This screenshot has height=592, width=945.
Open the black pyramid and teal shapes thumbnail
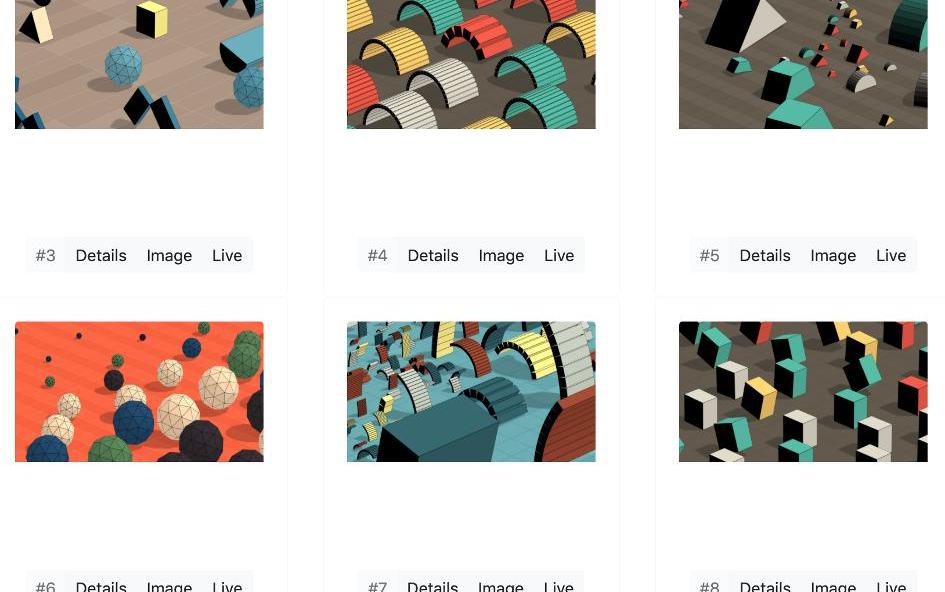click(803, 64)
